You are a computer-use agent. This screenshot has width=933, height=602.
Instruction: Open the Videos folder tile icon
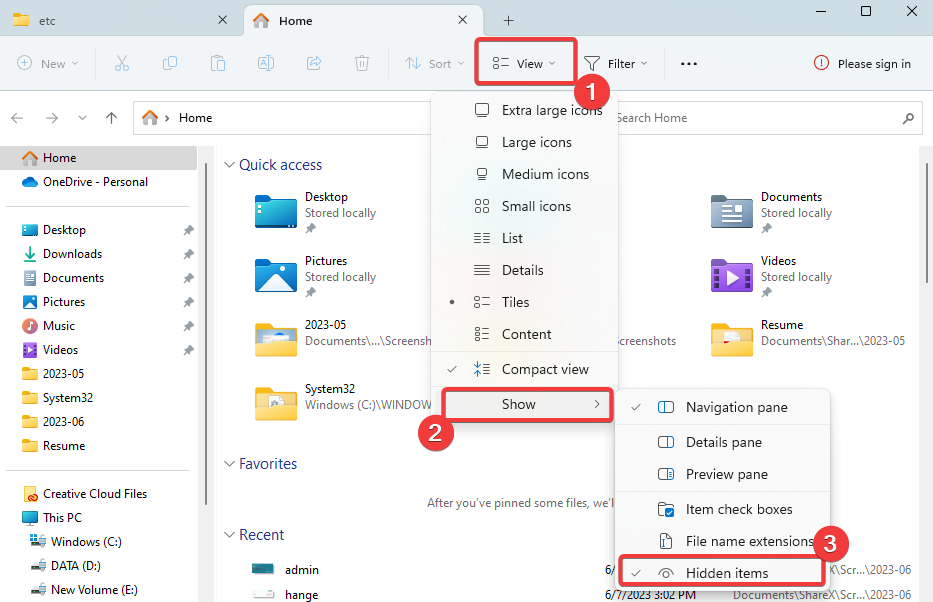(x=731, y=275)
